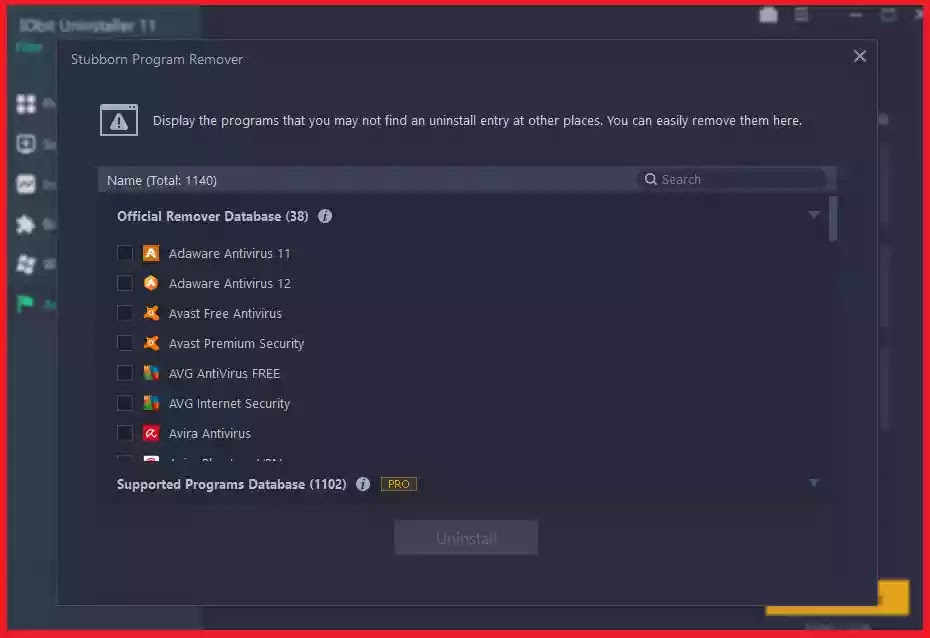
Task: Click the info icon beside Official Remover Database
Action: point(324,216)
